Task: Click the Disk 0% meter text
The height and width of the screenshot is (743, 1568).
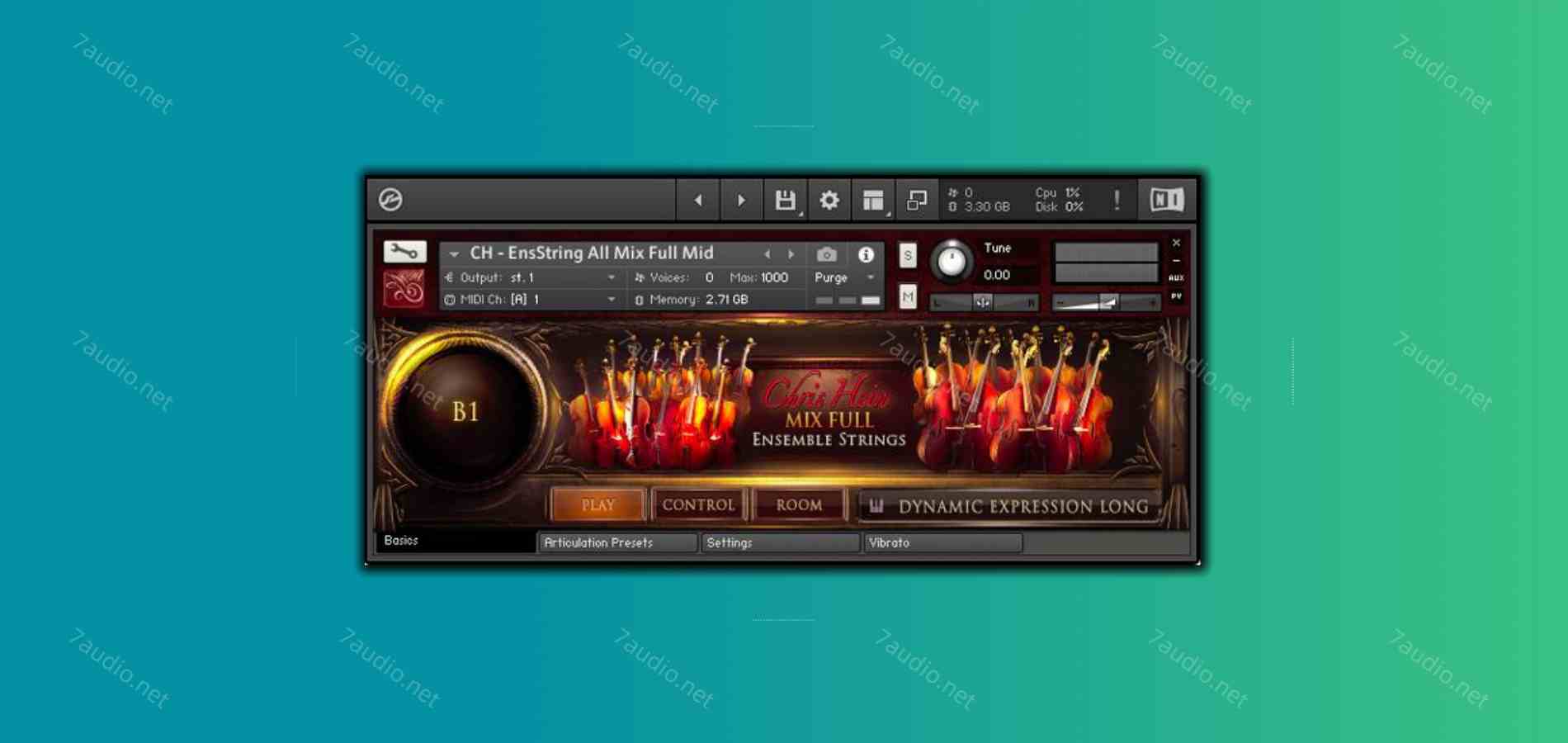Action: [1060, 207]
